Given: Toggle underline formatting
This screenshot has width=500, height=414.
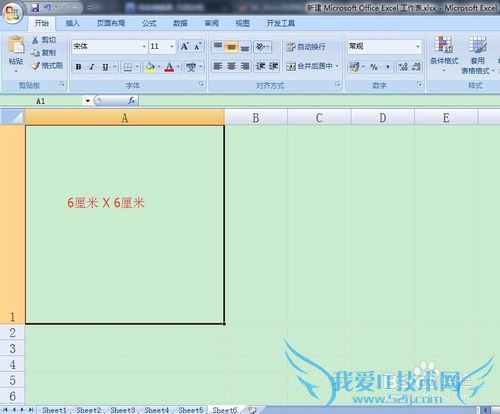Looking at the screenshot, I should [105, 67].
